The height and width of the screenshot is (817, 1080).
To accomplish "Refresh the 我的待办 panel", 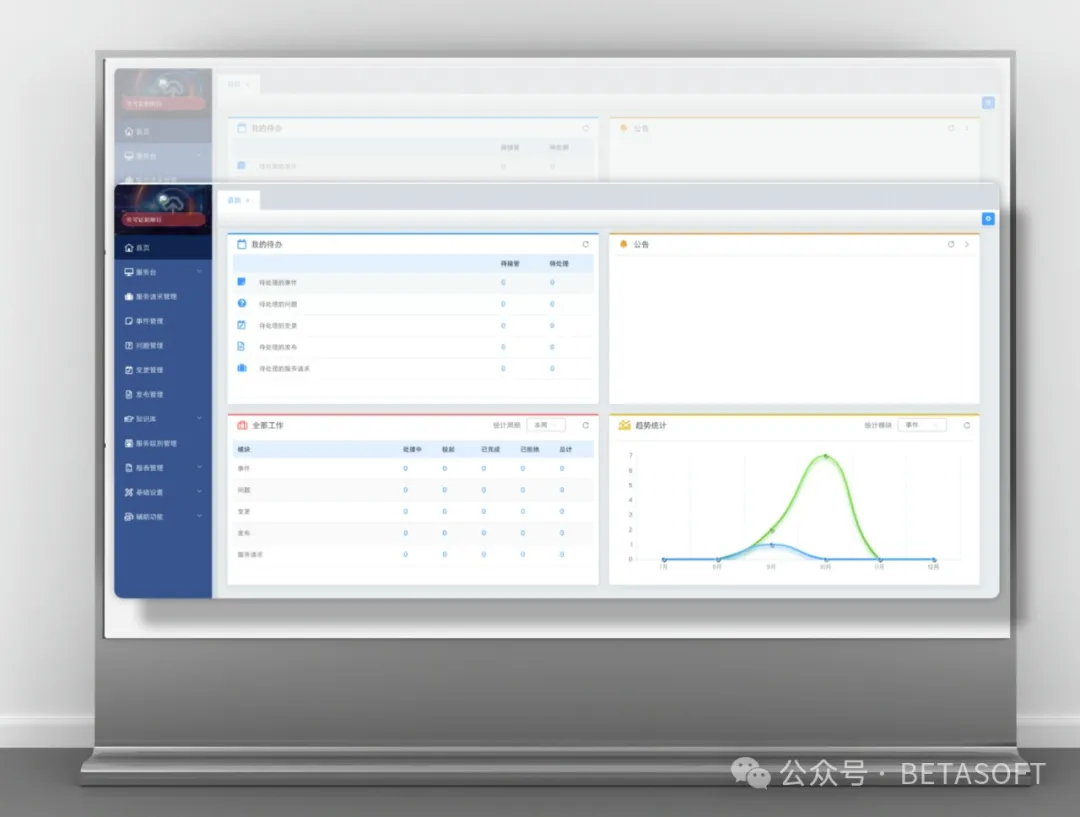I will pos(585,244).
